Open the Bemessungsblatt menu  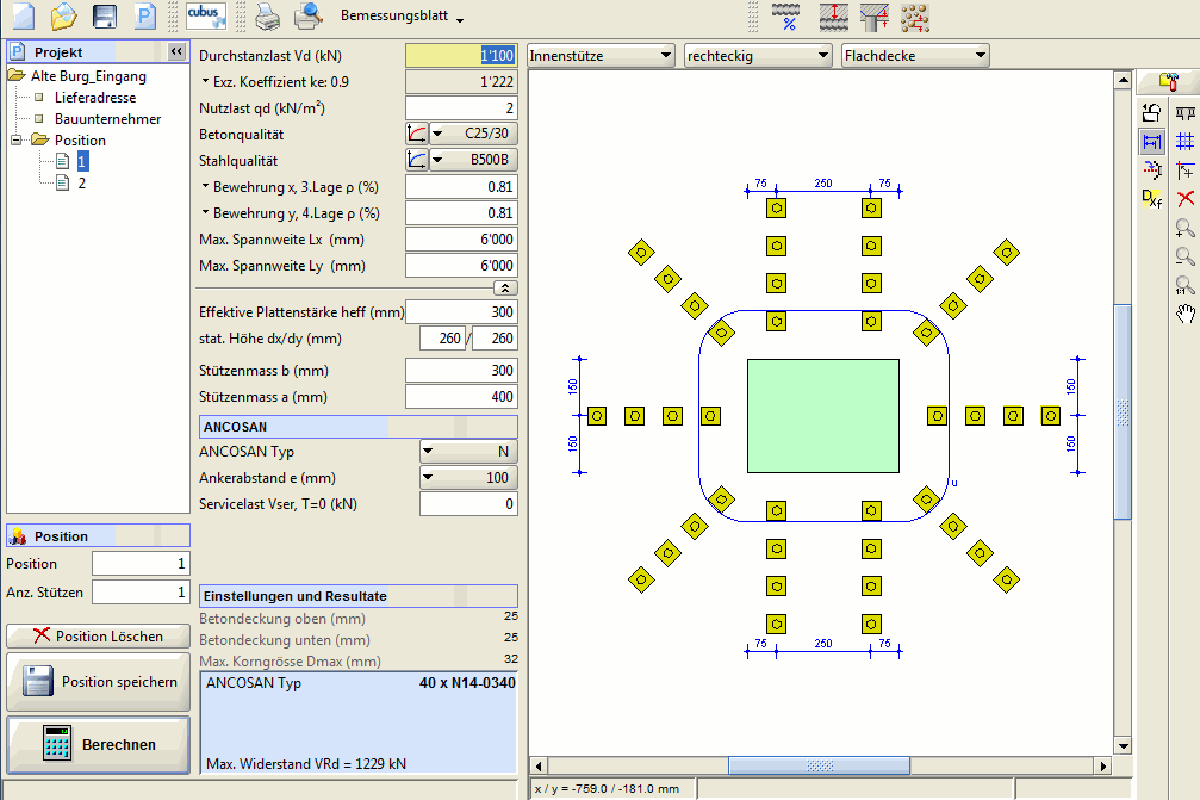[x=402, y=17]
